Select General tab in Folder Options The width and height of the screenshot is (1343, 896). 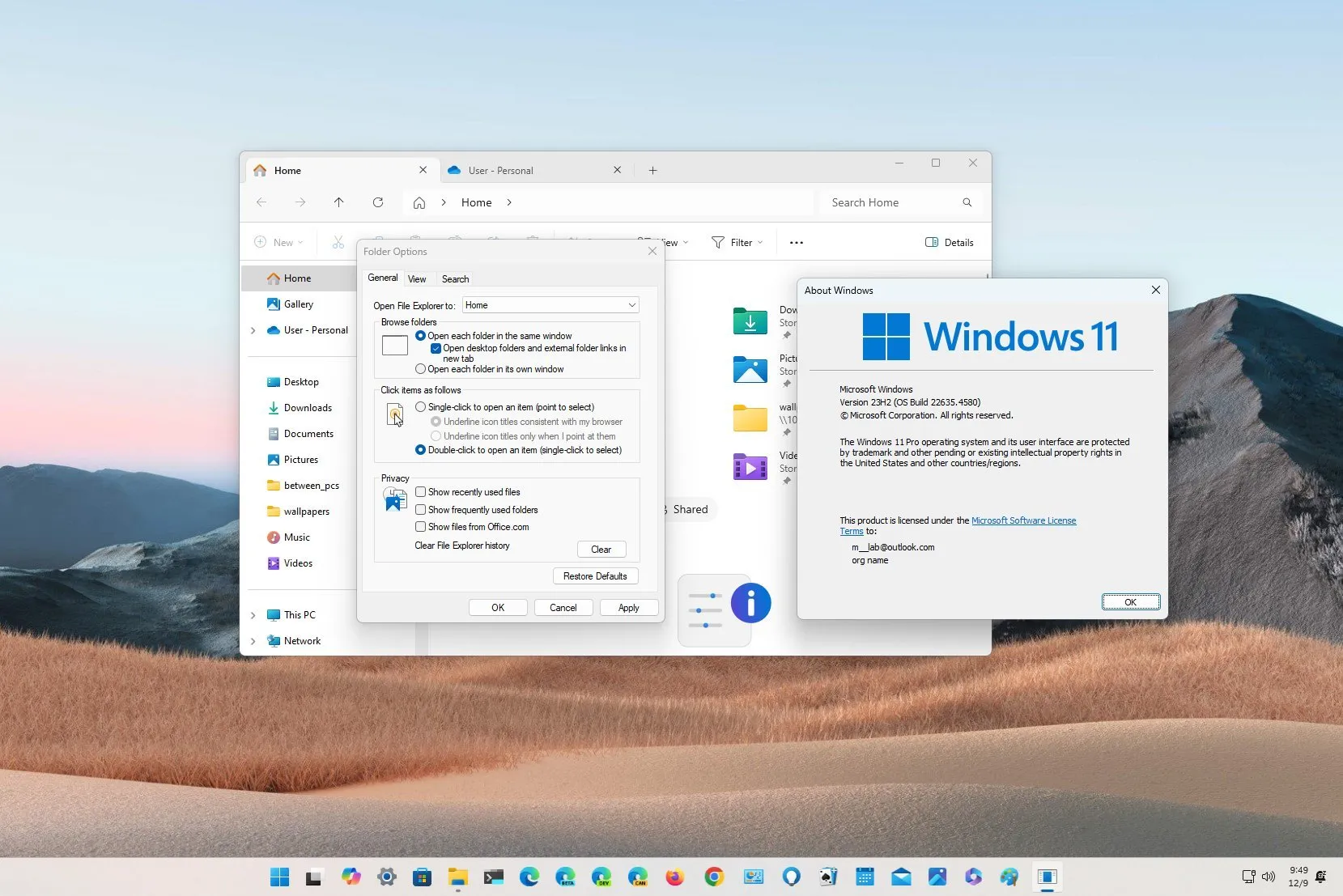click(x=383, y=278)
